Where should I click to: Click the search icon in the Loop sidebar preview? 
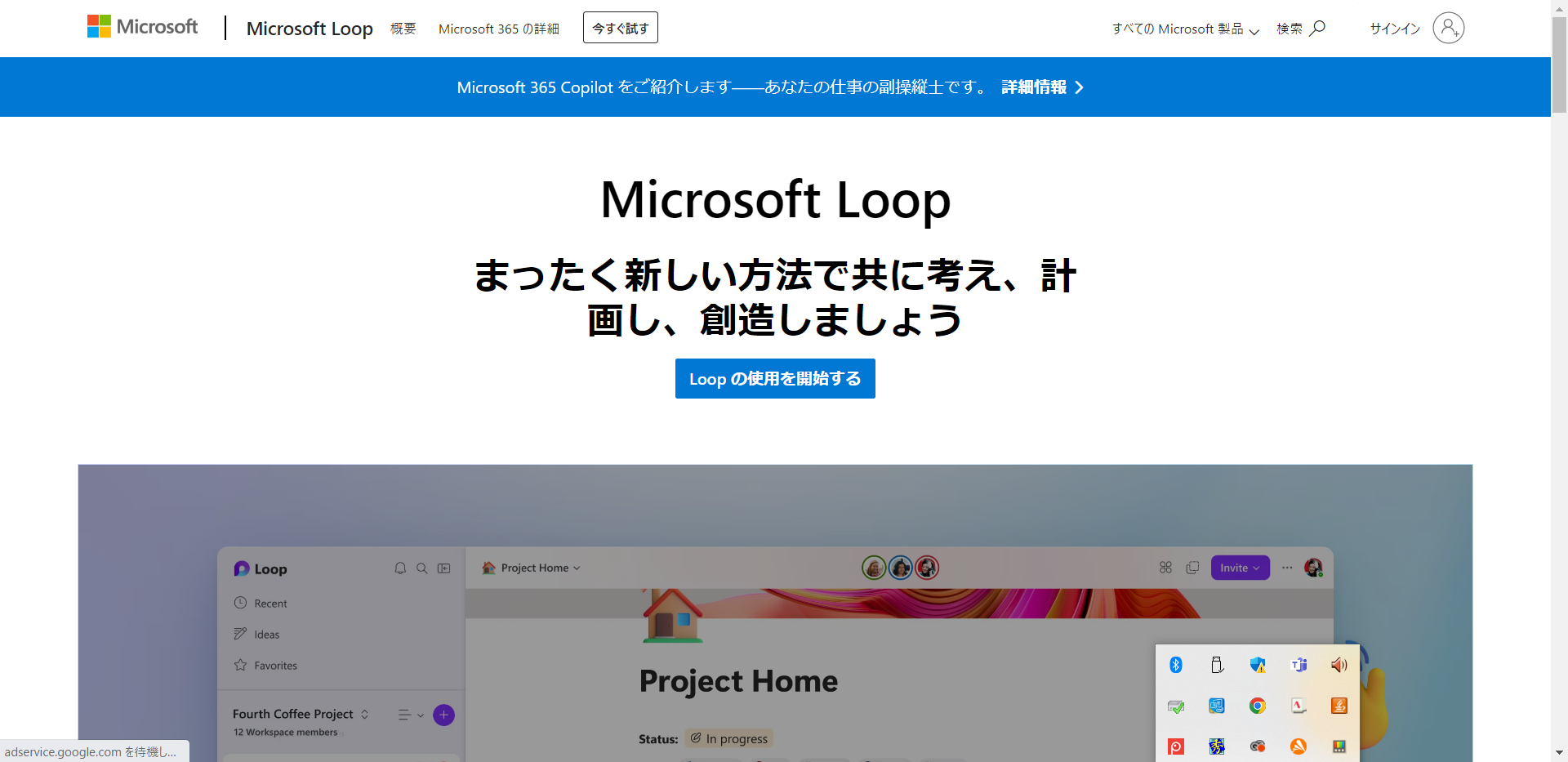coord(422,568)
